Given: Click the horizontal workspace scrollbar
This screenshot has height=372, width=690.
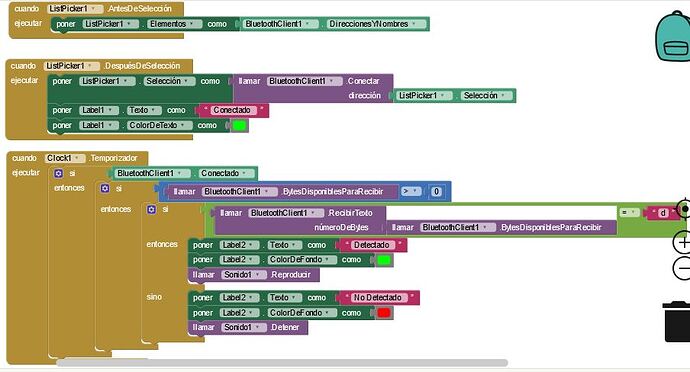Looking at the screenshot, I should click(x=282, y=363).
